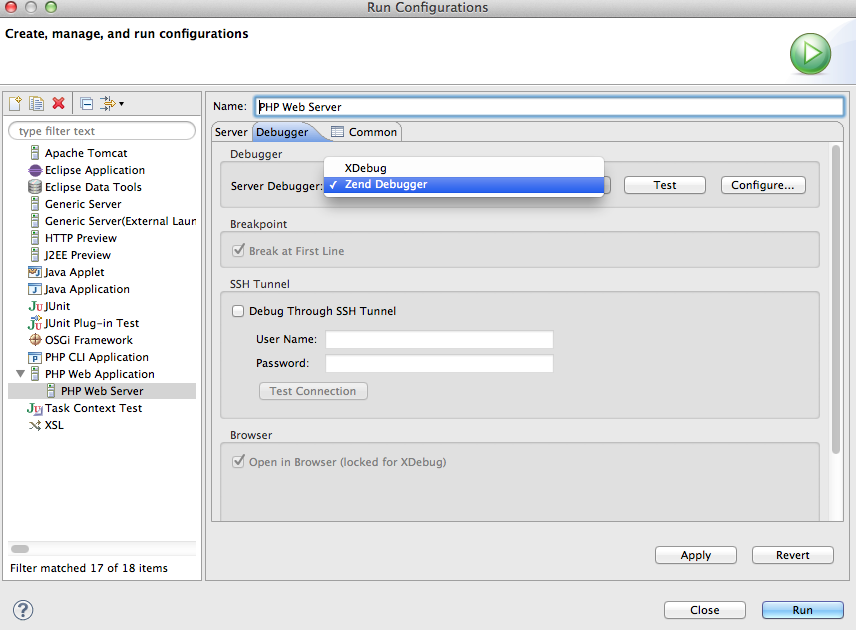Viewport: 856px width, 630px height.
Task: Click the Apply button
Action: click(696, 555)
